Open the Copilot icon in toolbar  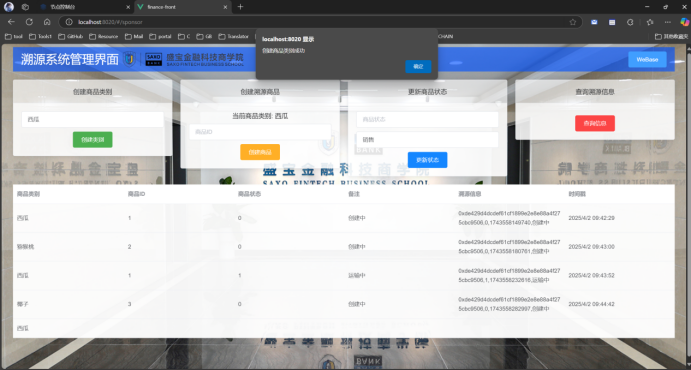point(684,22)
